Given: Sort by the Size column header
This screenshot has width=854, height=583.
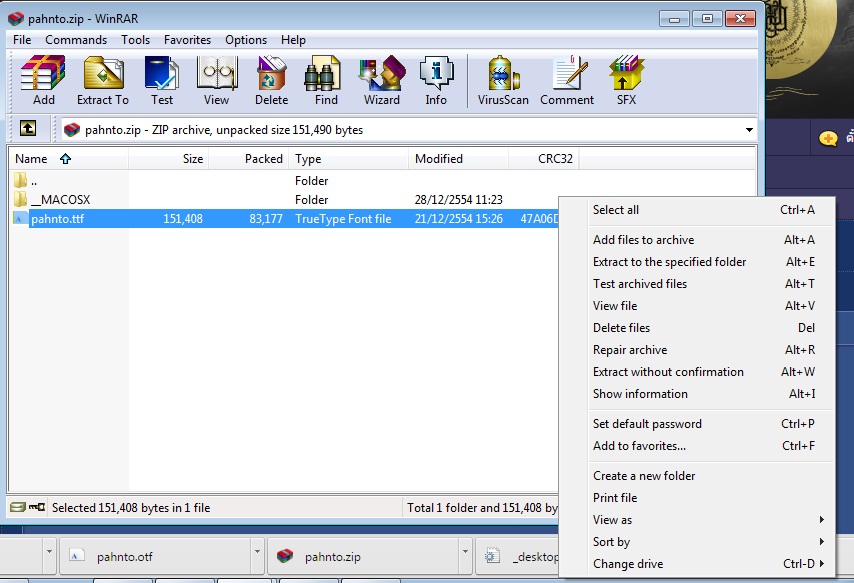Looking at the screenshot, I should 169,159.
